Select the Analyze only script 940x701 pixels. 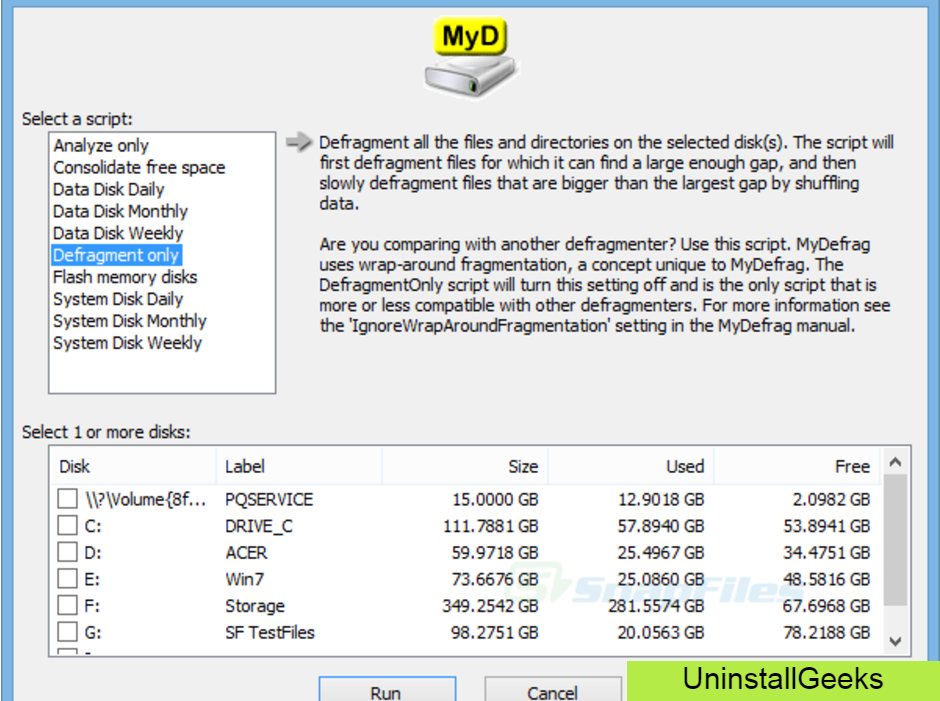[x=101, y=145]
